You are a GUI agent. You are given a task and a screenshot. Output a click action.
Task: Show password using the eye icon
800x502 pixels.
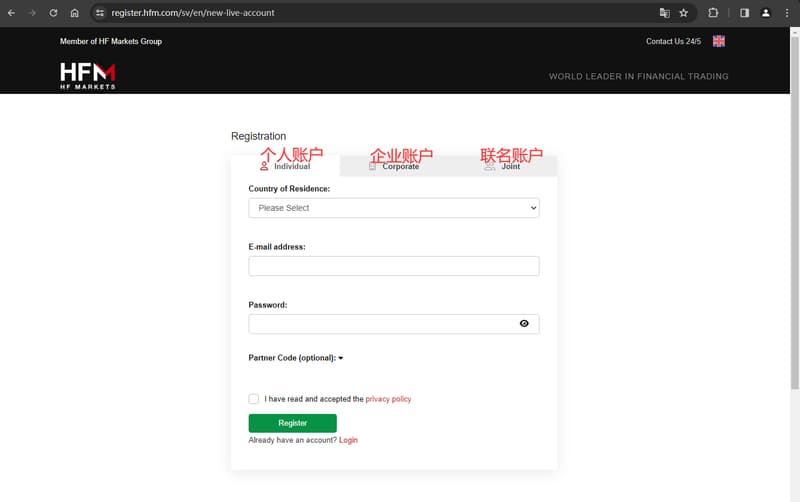click(524, 324)
